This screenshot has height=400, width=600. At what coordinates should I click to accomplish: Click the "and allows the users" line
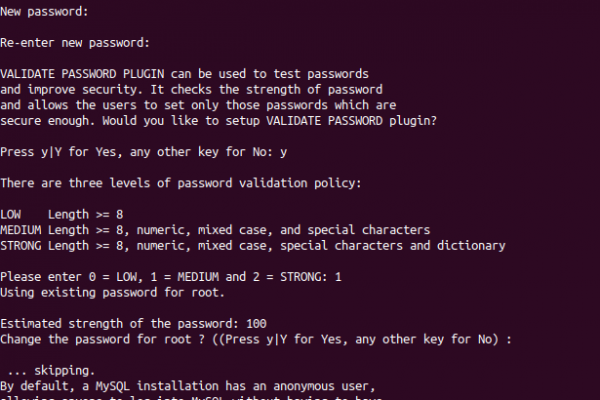pyautogui.click(x=198, y=105)
